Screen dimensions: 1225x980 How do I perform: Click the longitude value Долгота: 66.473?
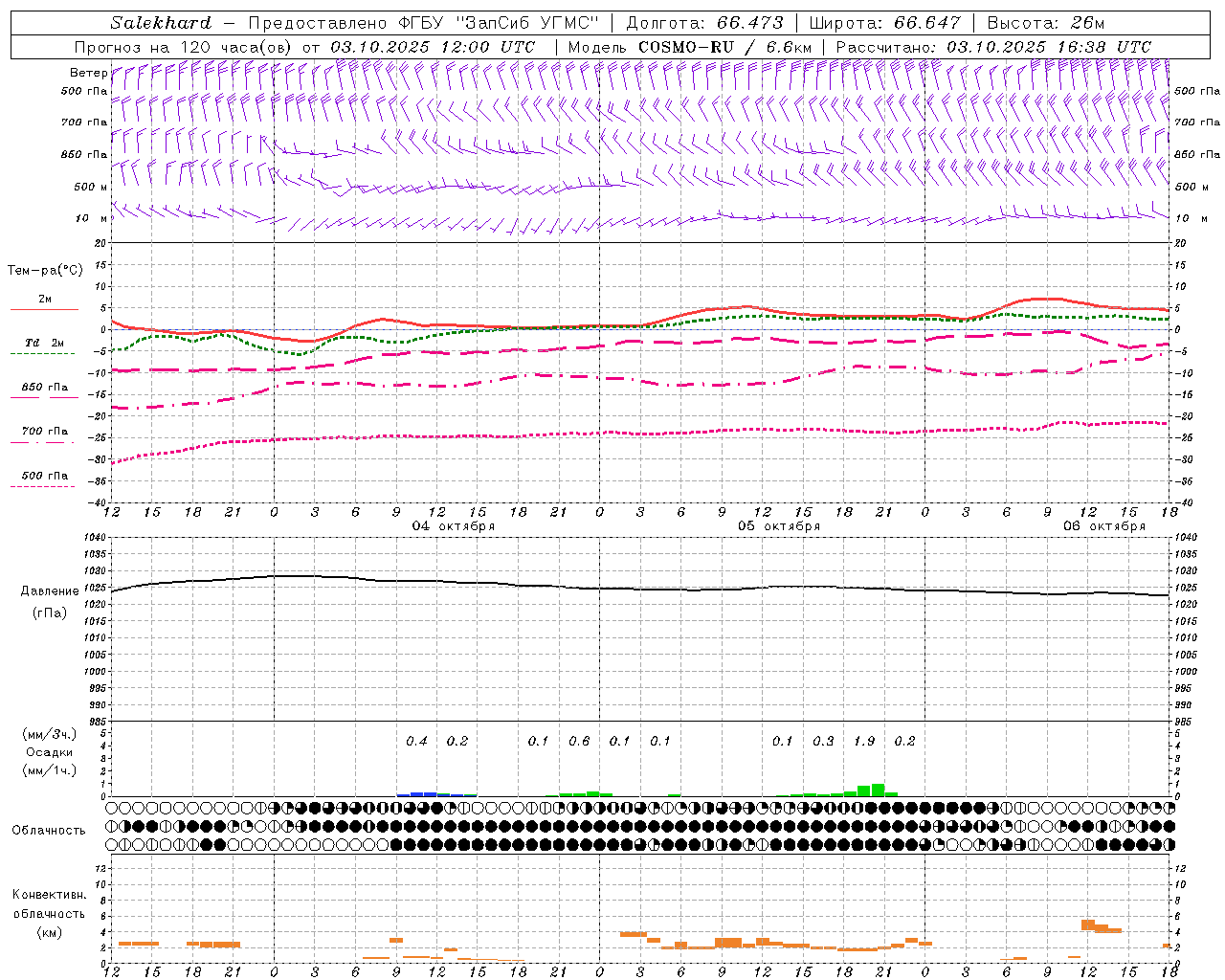(704, 23)
